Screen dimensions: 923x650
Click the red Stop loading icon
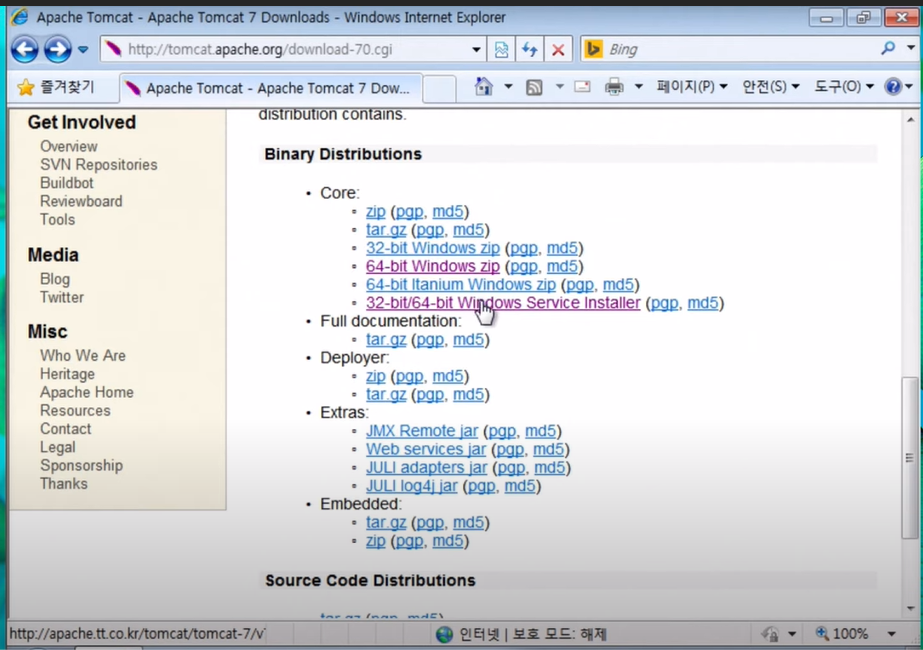point(558,49)
